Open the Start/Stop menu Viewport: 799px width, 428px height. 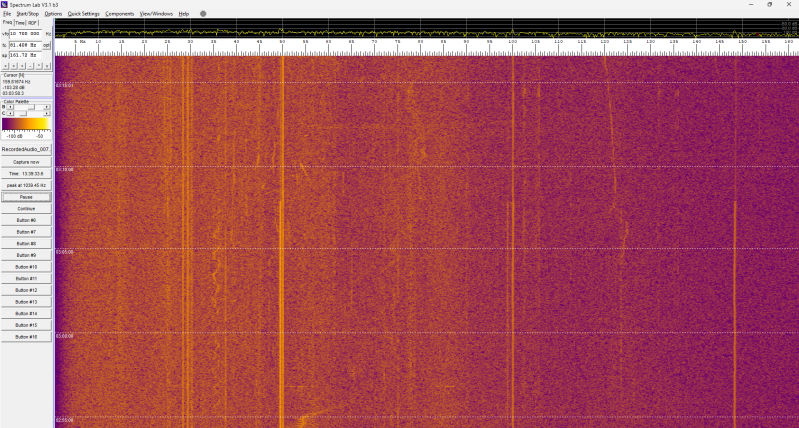28,14
